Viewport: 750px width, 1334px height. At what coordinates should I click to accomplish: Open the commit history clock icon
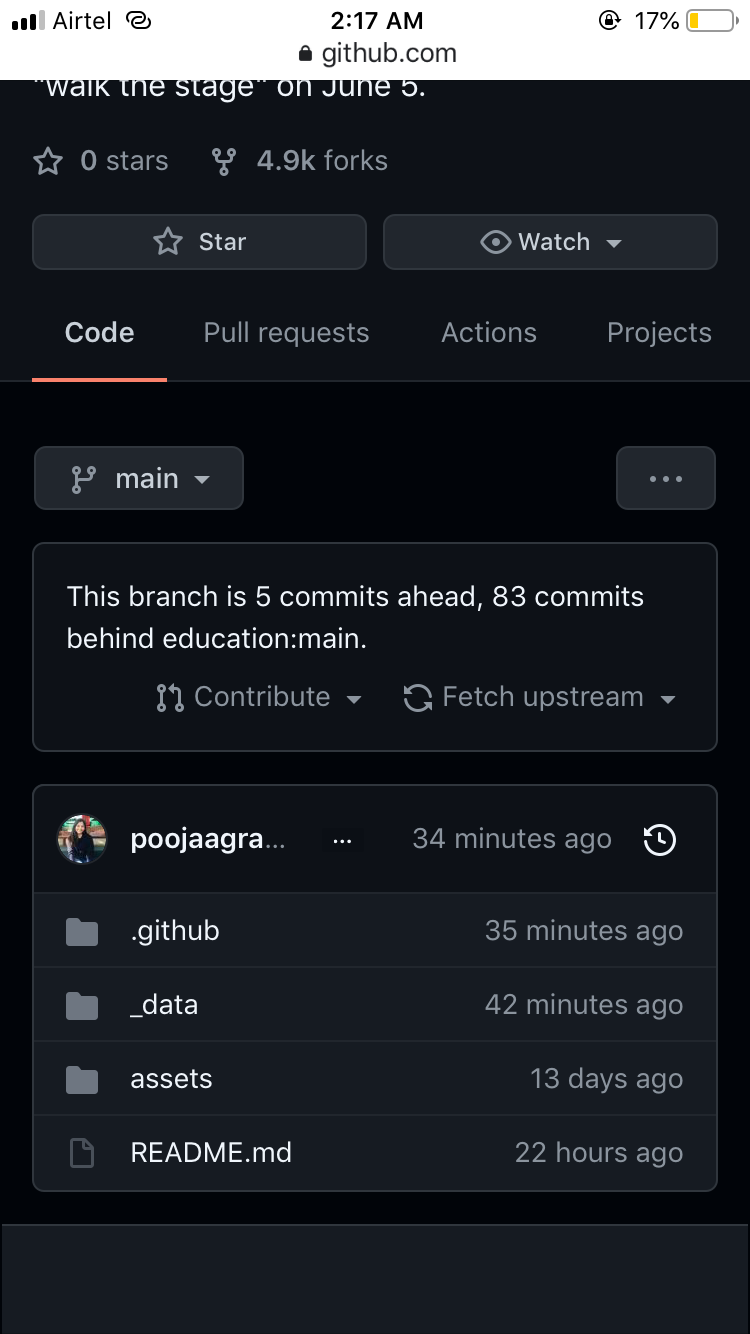coord(659,840)
